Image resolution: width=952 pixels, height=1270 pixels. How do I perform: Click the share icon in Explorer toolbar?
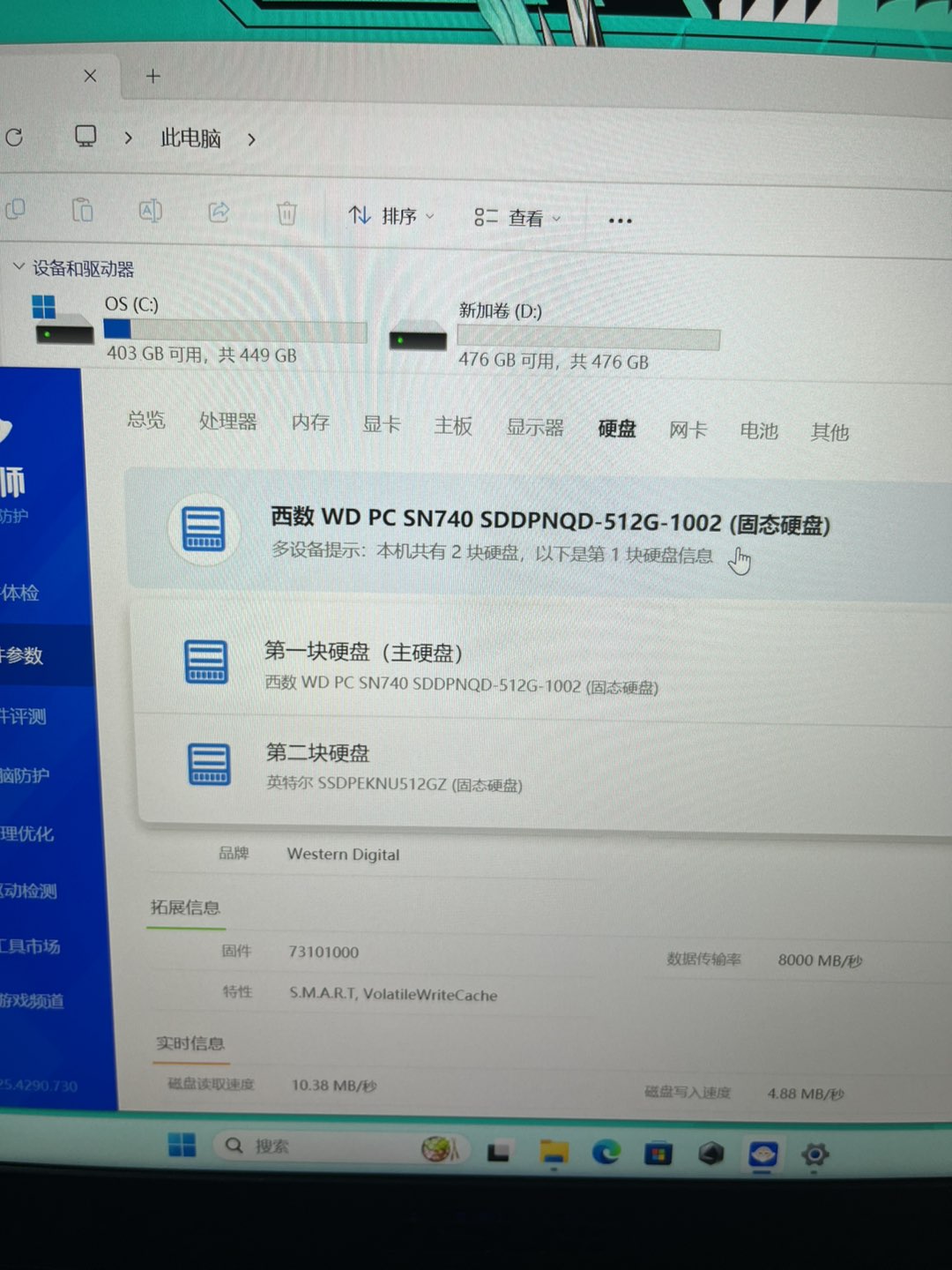(x=219, y=212)
